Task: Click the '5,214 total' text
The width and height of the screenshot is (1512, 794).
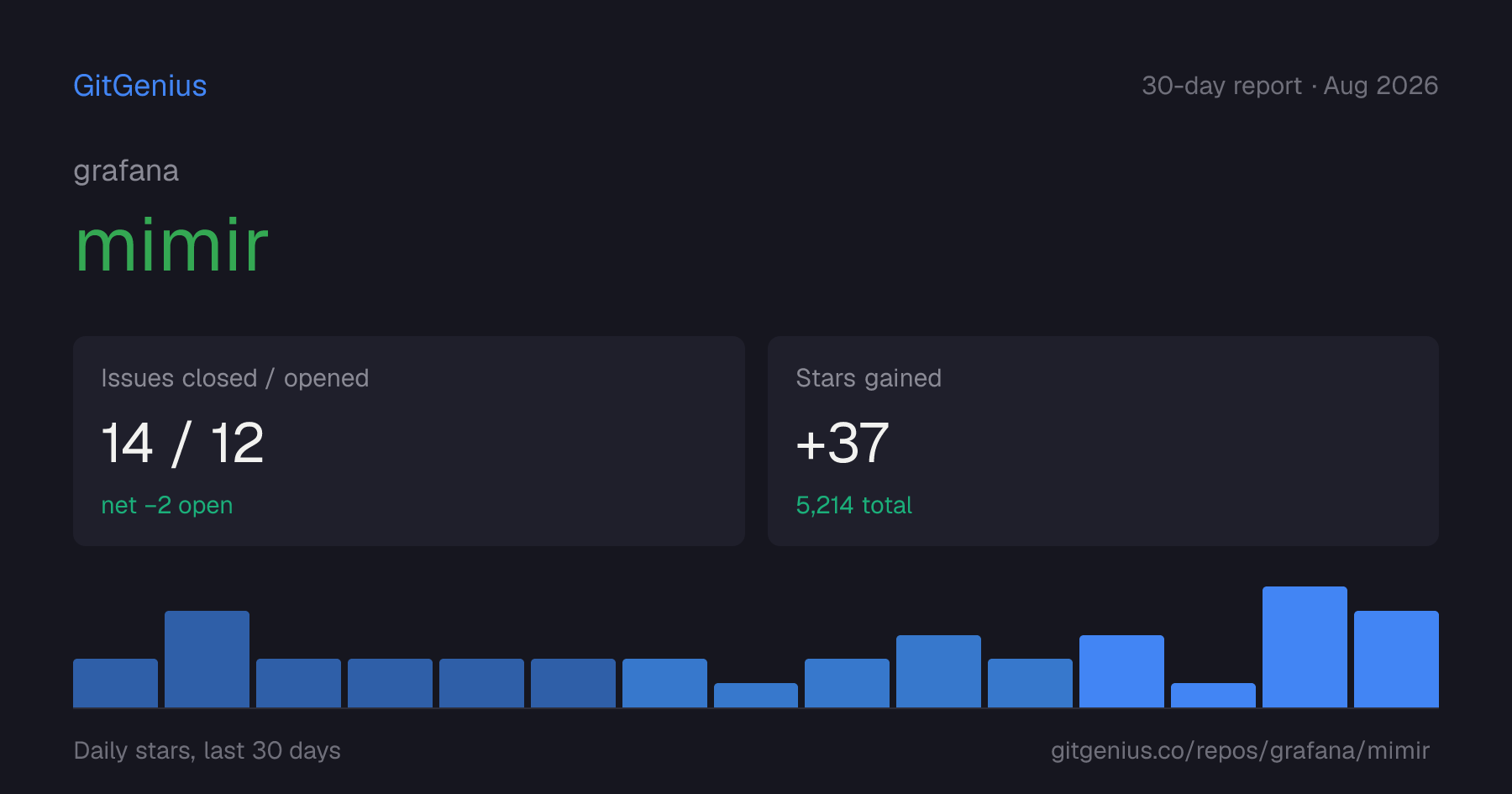Action: [x=853, y=505]
